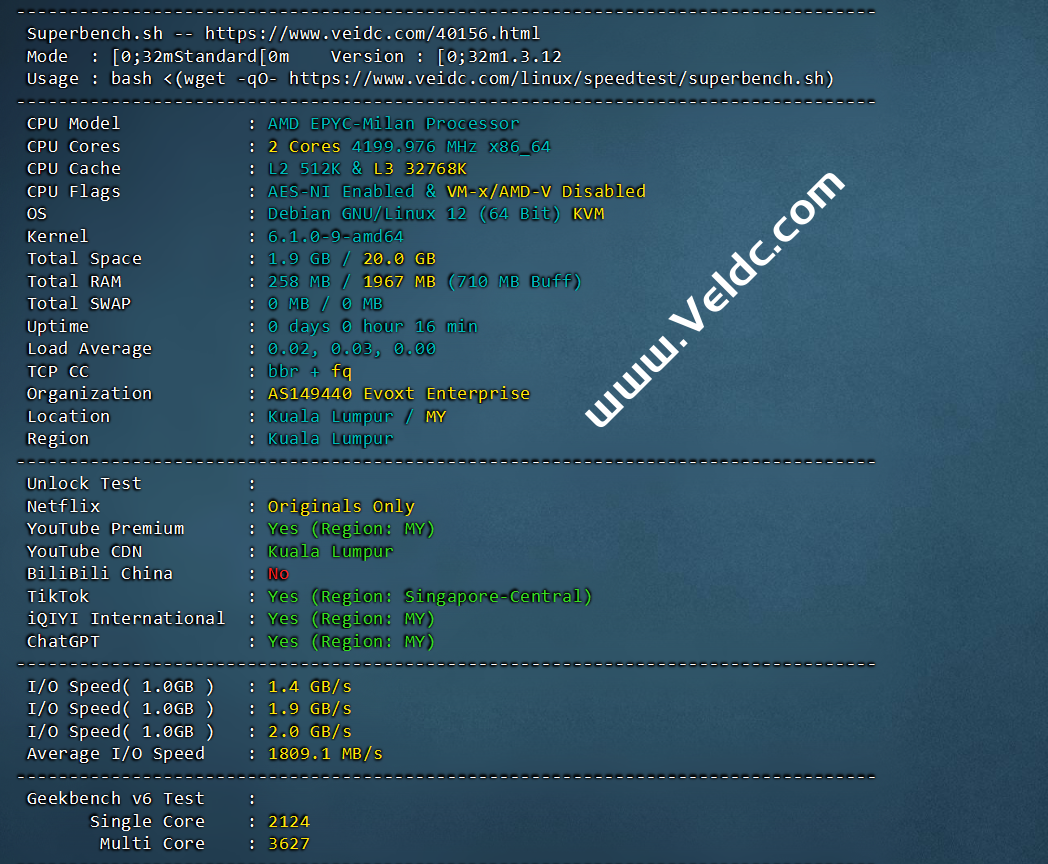Click the 'Organization' label
This screenshot has width=1048, height=864.
click(x=89, y=394)
